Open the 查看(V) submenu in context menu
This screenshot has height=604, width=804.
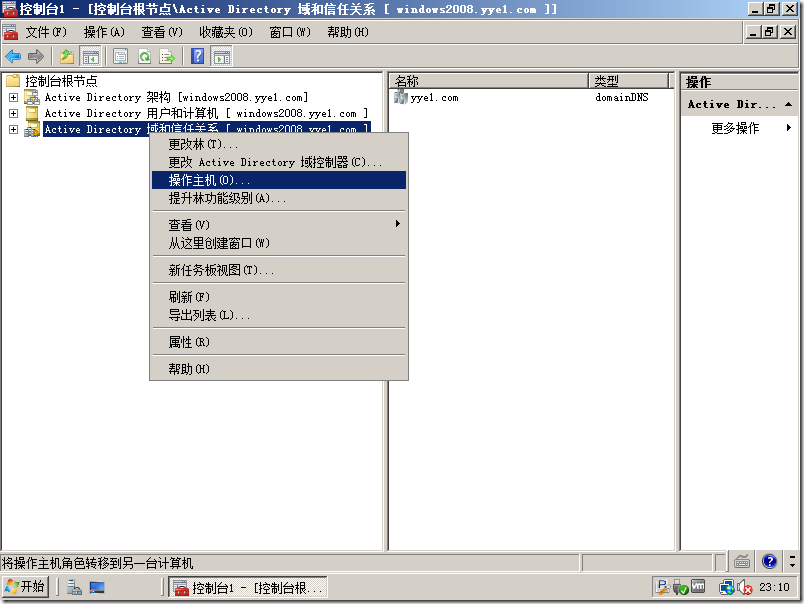[279, 225]
